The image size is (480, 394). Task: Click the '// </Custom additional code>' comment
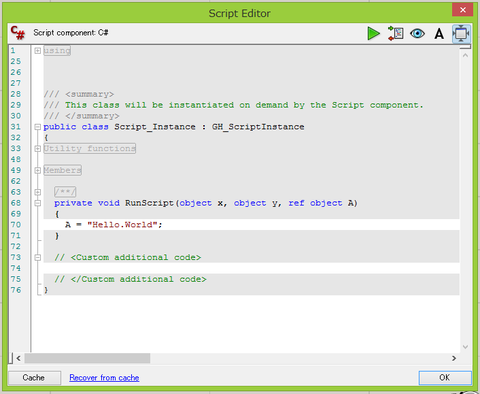coord(130,279)
